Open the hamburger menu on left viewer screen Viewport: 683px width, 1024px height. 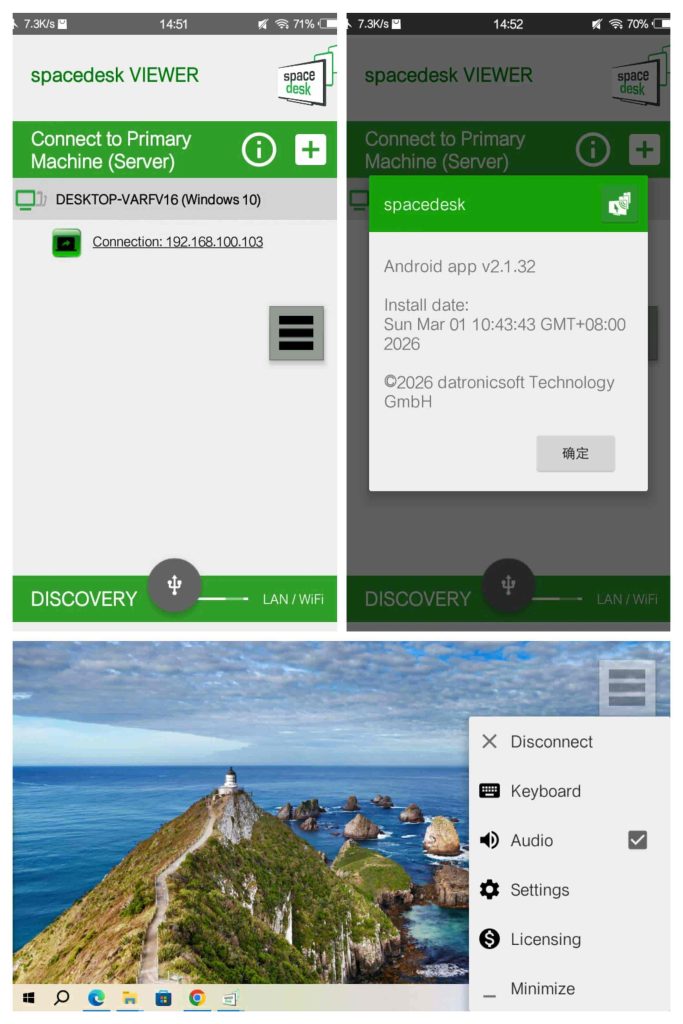[296, 333]
